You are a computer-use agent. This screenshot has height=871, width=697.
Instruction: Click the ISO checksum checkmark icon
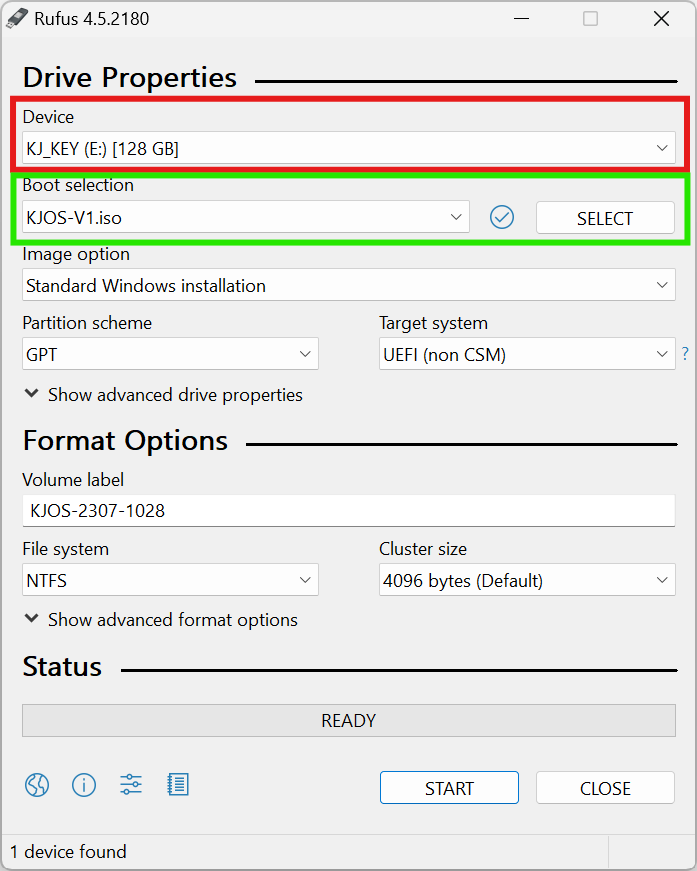point(502,217)
